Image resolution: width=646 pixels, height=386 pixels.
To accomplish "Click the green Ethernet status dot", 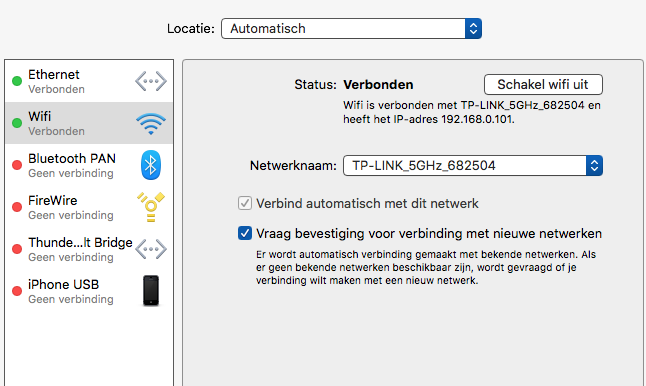I will [17, 81].
